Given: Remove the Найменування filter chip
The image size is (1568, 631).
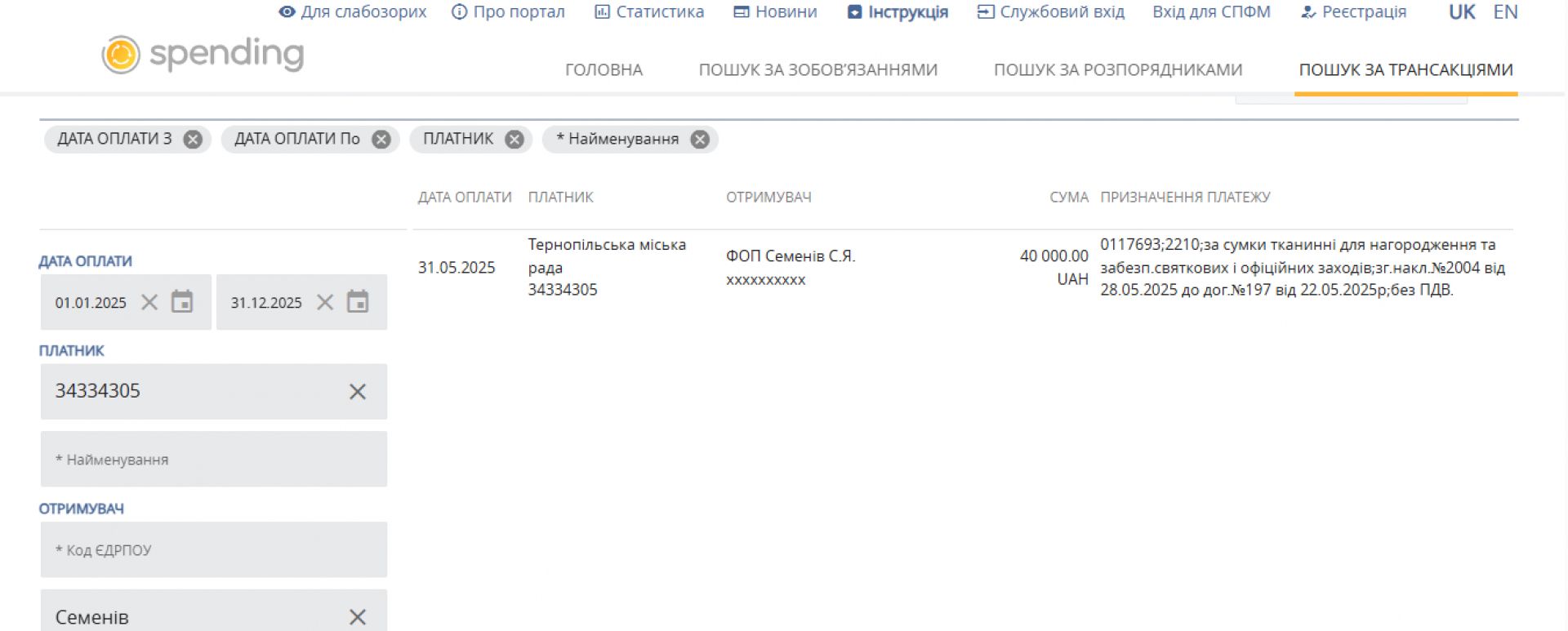Looking at the screenshot, I should [700, 140].
